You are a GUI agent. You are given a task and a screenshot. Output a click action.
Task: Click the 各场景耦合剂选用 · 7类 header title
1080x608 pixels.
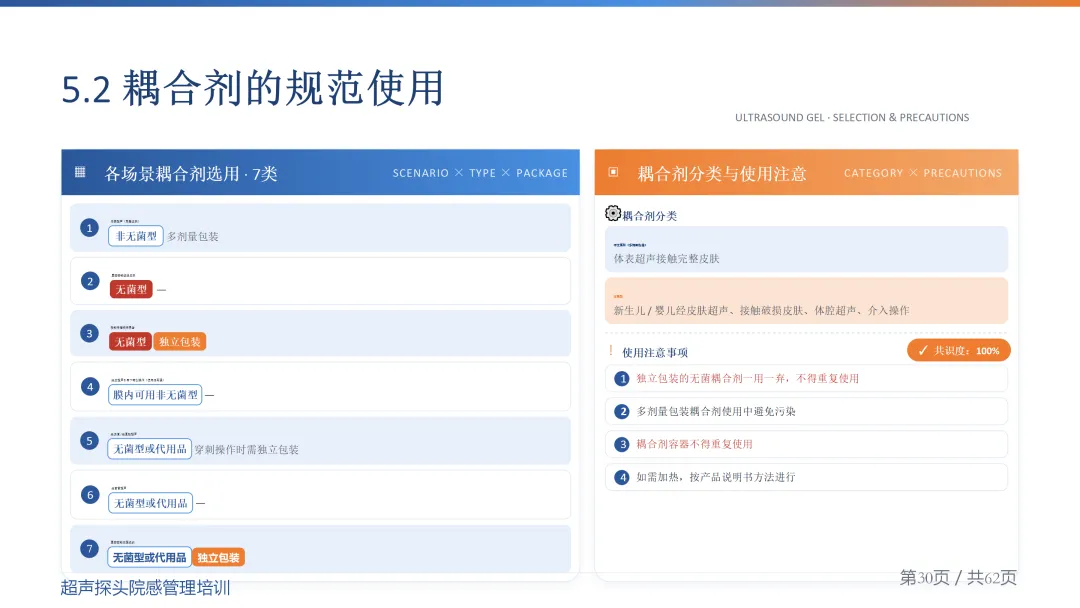(x=191, y=174)
